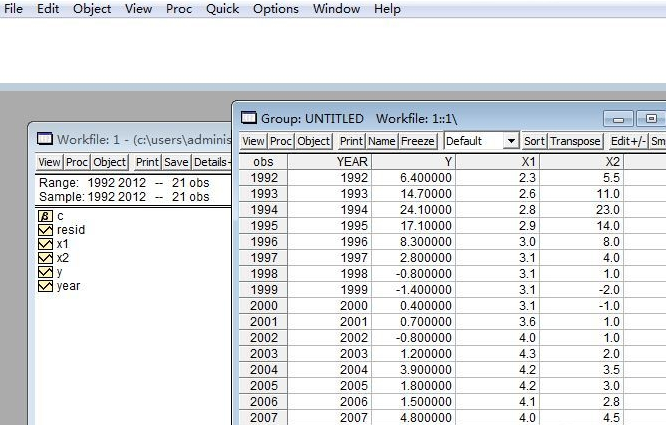Select row label 2007 in obs column
The image size is (666, 425).
263,418
